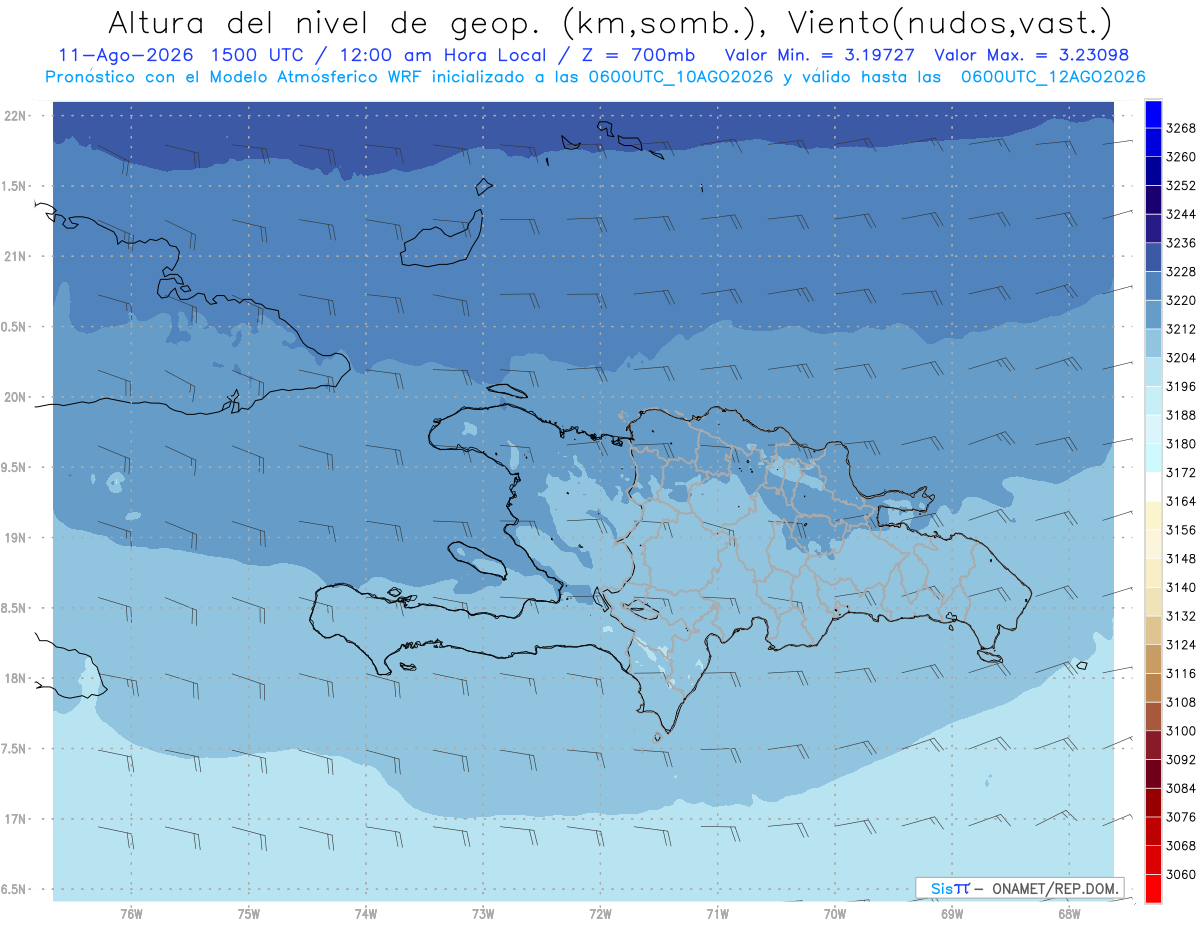Click the 74W longitude label
Viewport: 1200px width, 927px height.
[366, 914]
